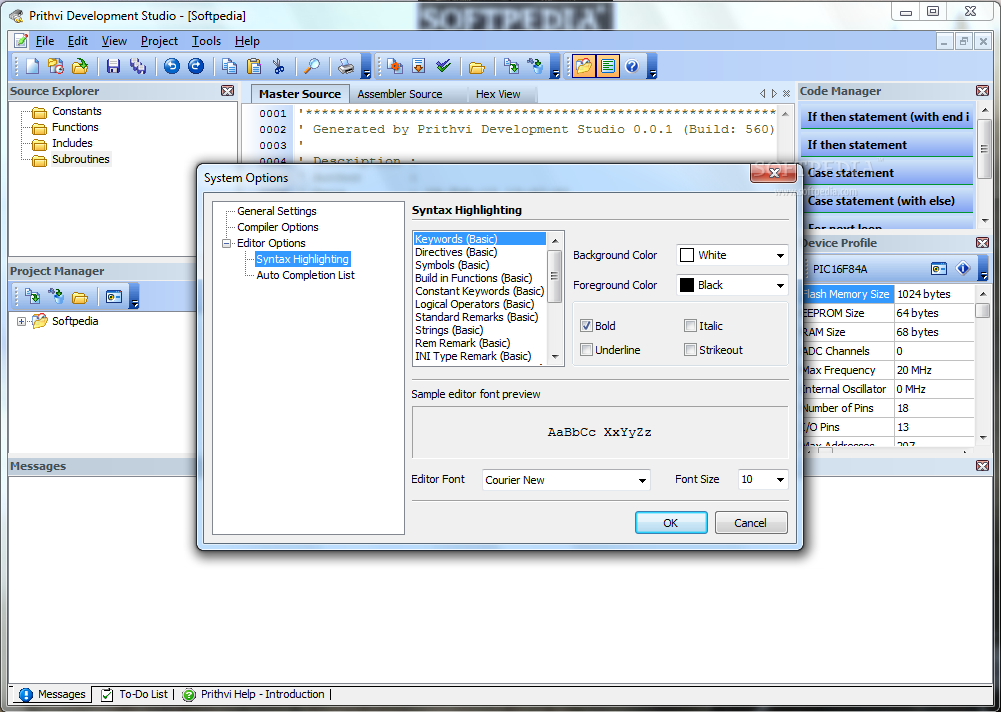Screen dimensions: 1001x712
Task: Click the new project icon beside new file
Action: coord(56,66)
